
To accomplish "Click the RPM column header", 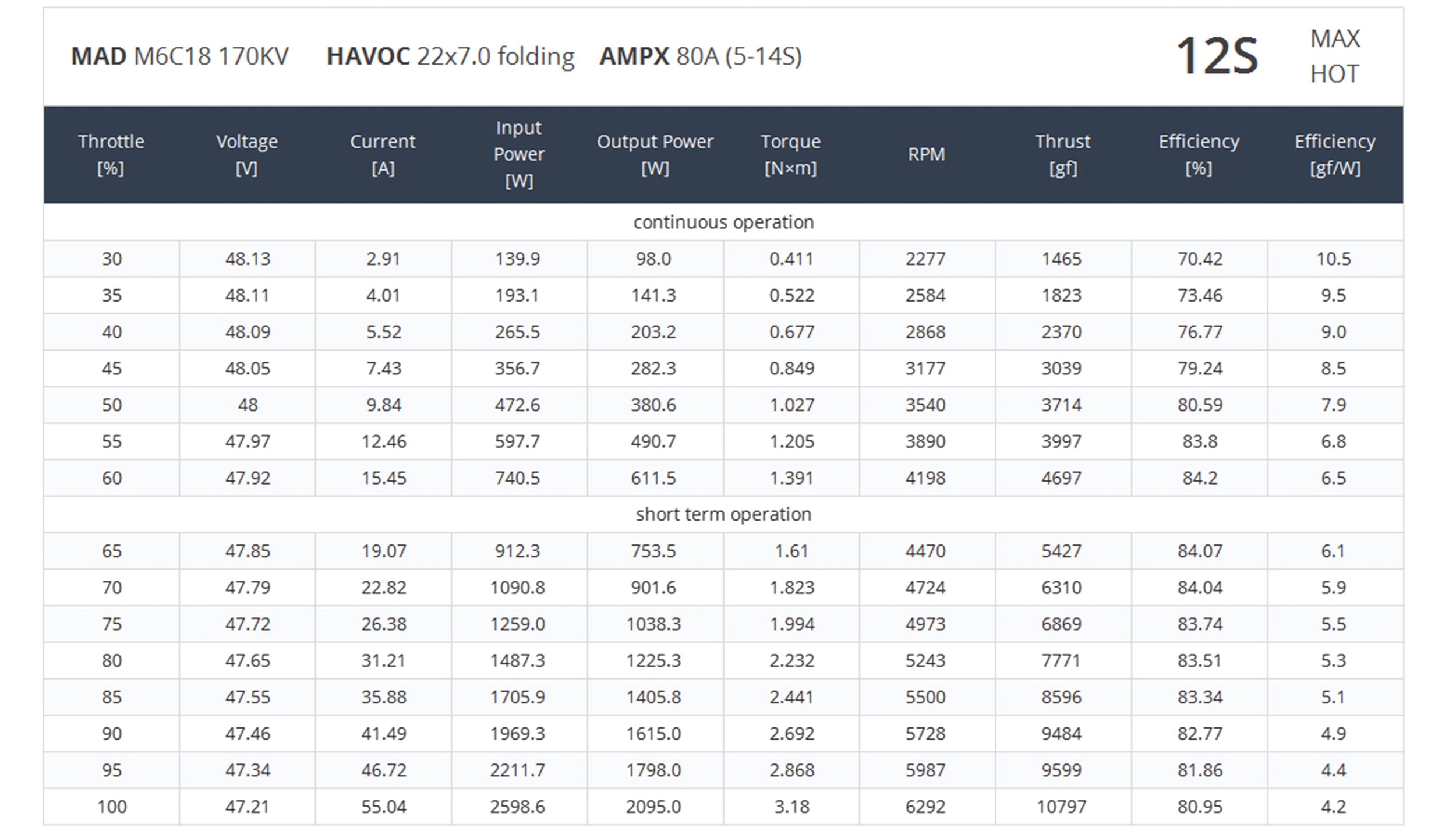I will (926, 154).
